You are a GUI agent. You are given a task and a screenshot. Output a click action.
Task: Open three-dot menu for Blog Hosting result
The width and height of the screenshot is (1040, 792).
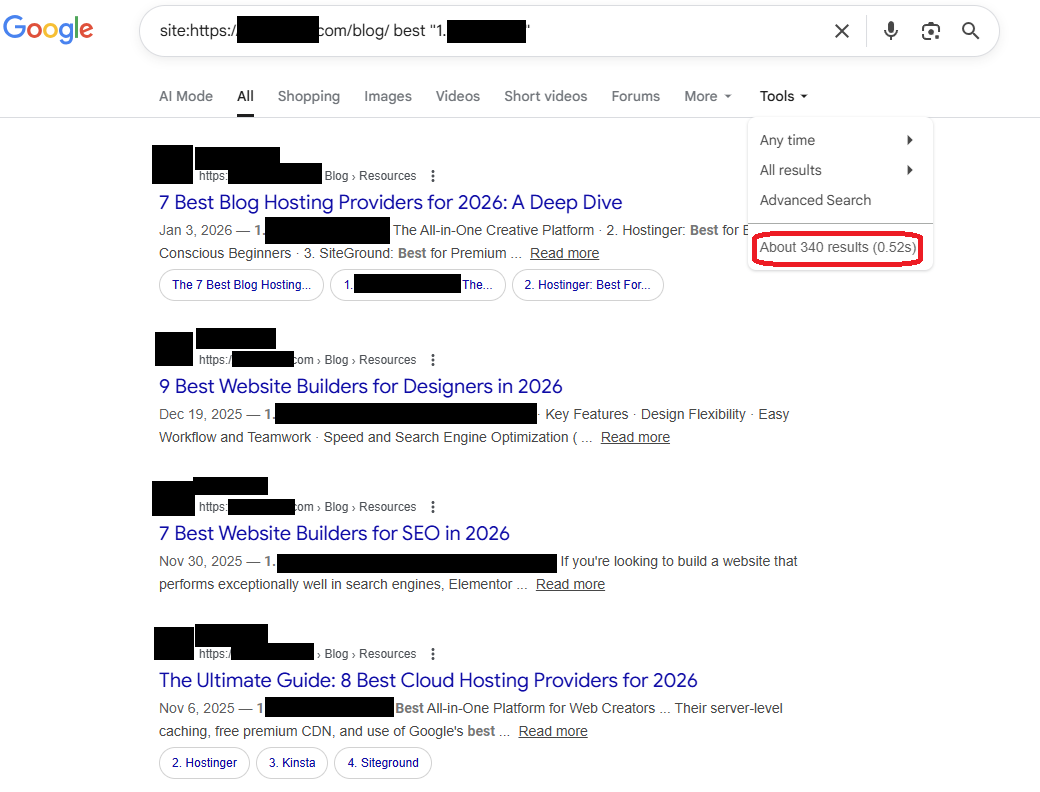point(433,176)
